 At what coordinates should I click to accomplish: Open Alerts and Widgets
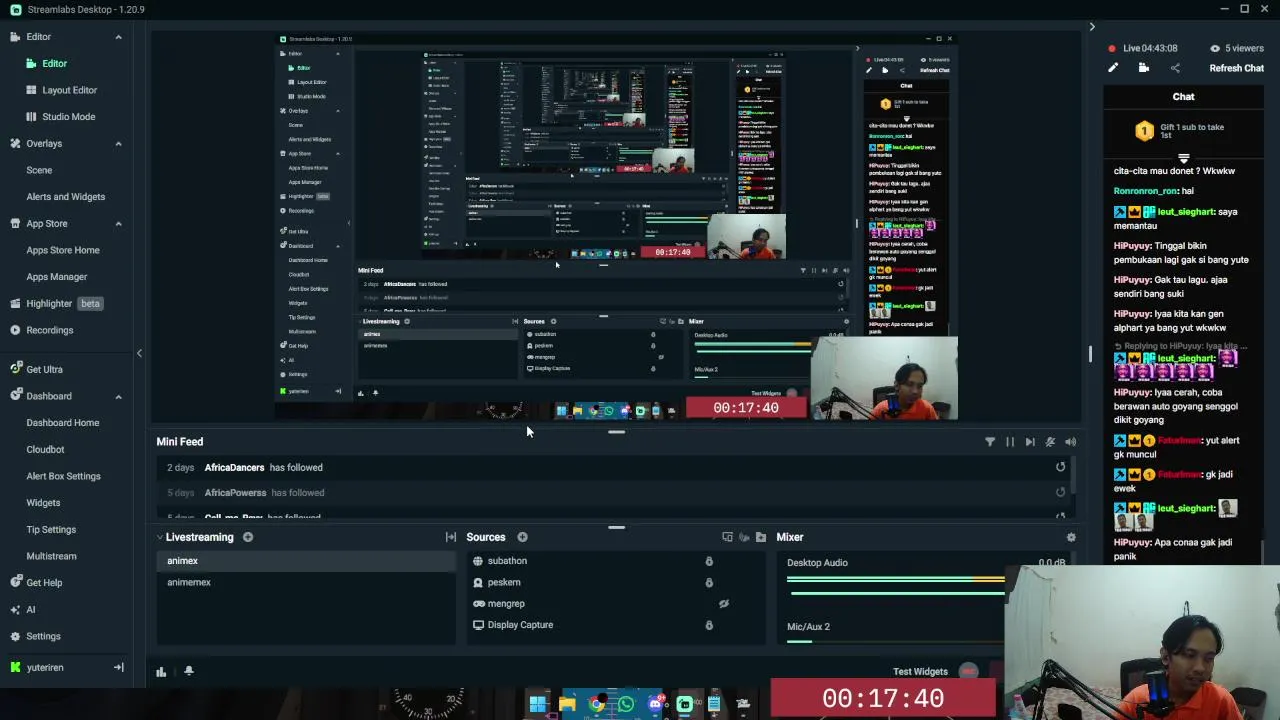[x=65, y=197]
